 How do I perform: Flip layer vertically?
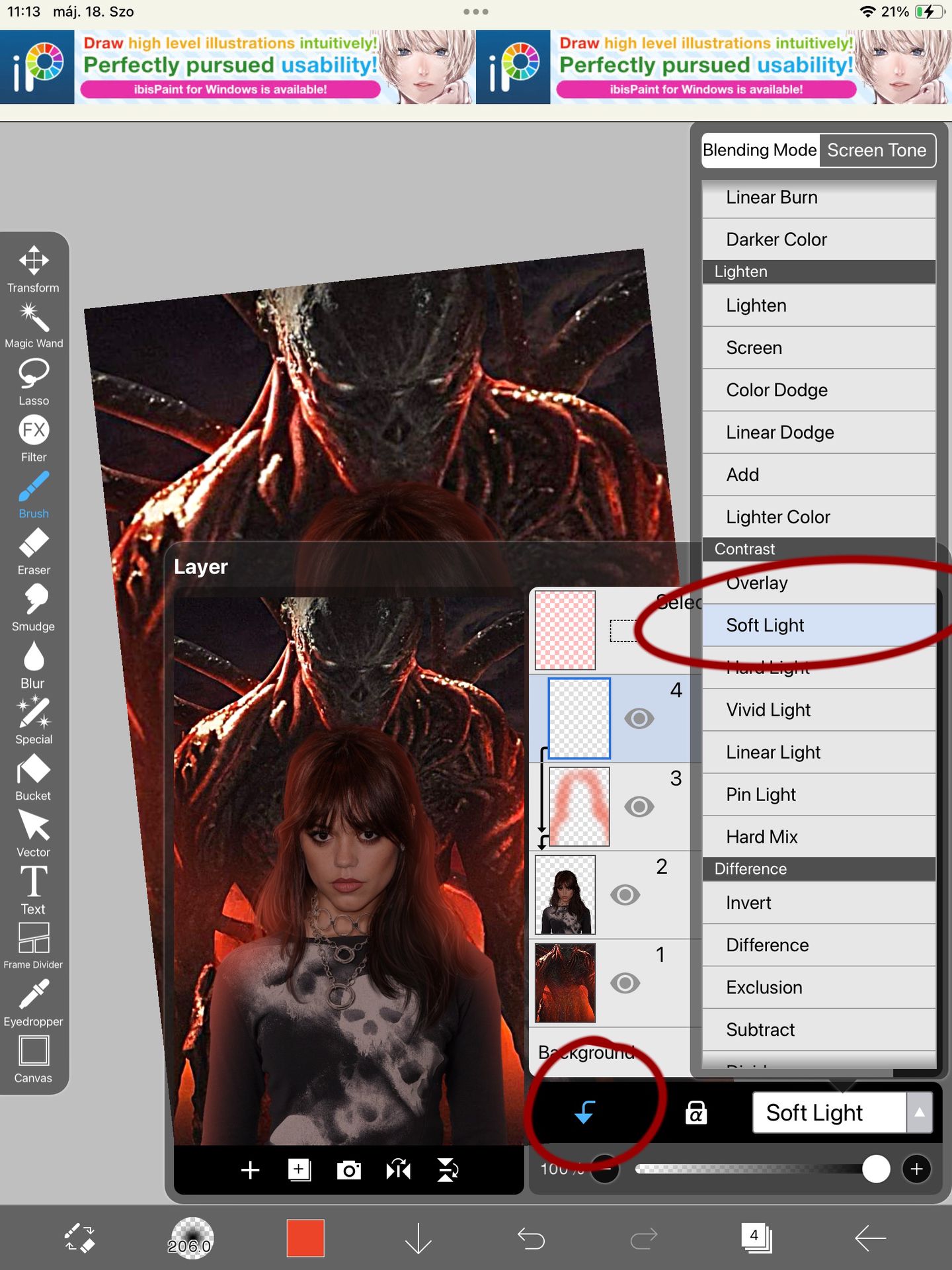coord(448,1170)
